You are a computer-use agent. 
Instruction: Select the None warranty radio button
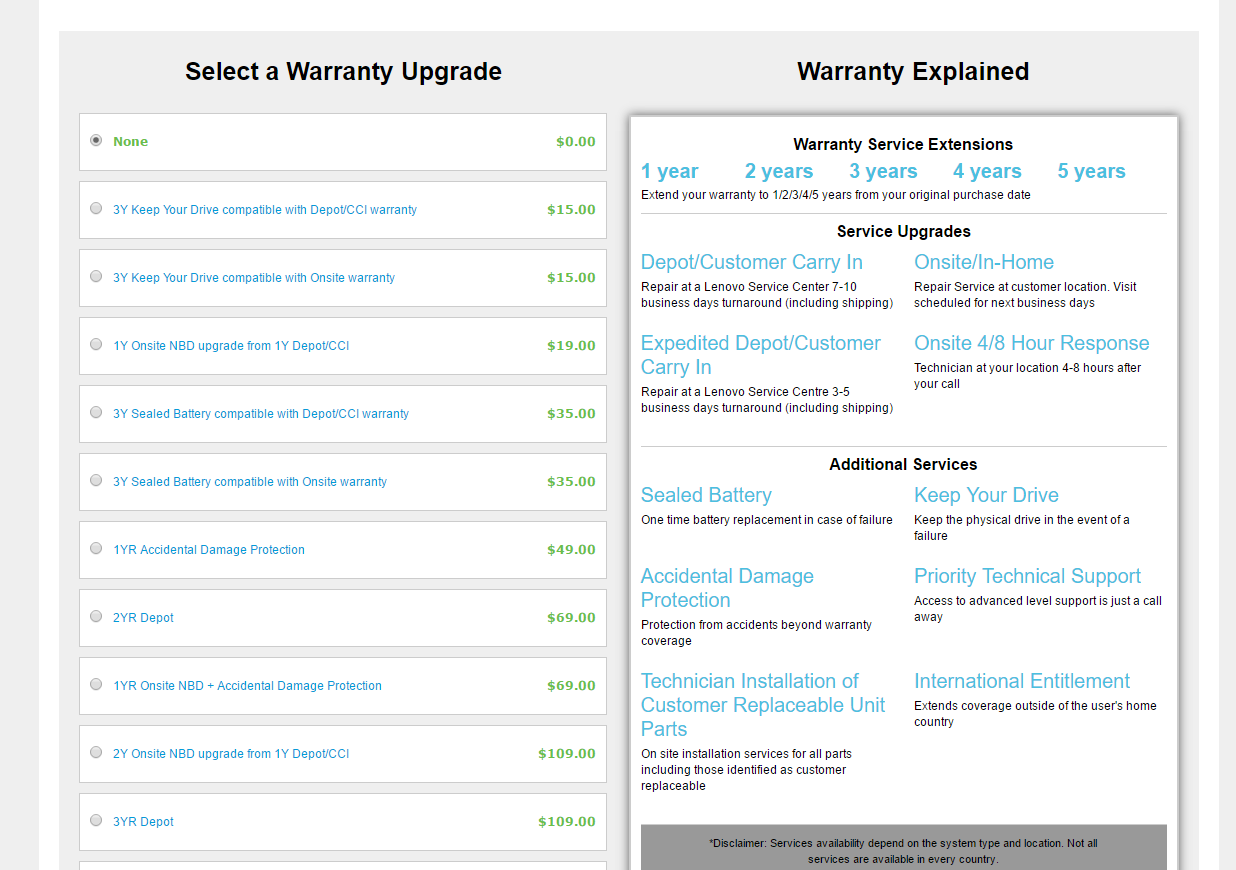96,140
